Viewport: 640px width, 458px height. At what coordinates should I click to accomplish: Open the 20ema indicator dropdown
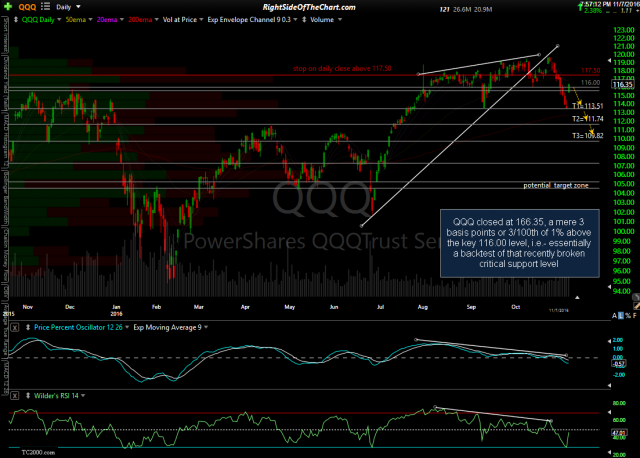pyautogui.click(x=122, y=20)
